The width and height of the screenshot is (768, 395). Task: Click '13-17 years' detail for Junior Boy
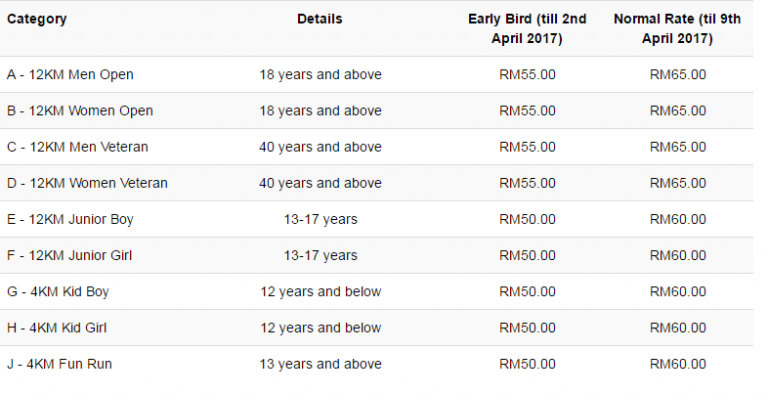tap(320, 220)
